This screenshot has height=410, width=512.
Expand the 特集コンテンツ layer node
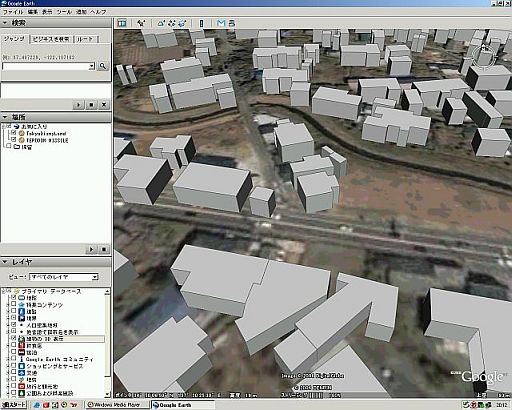coord(8,305)
